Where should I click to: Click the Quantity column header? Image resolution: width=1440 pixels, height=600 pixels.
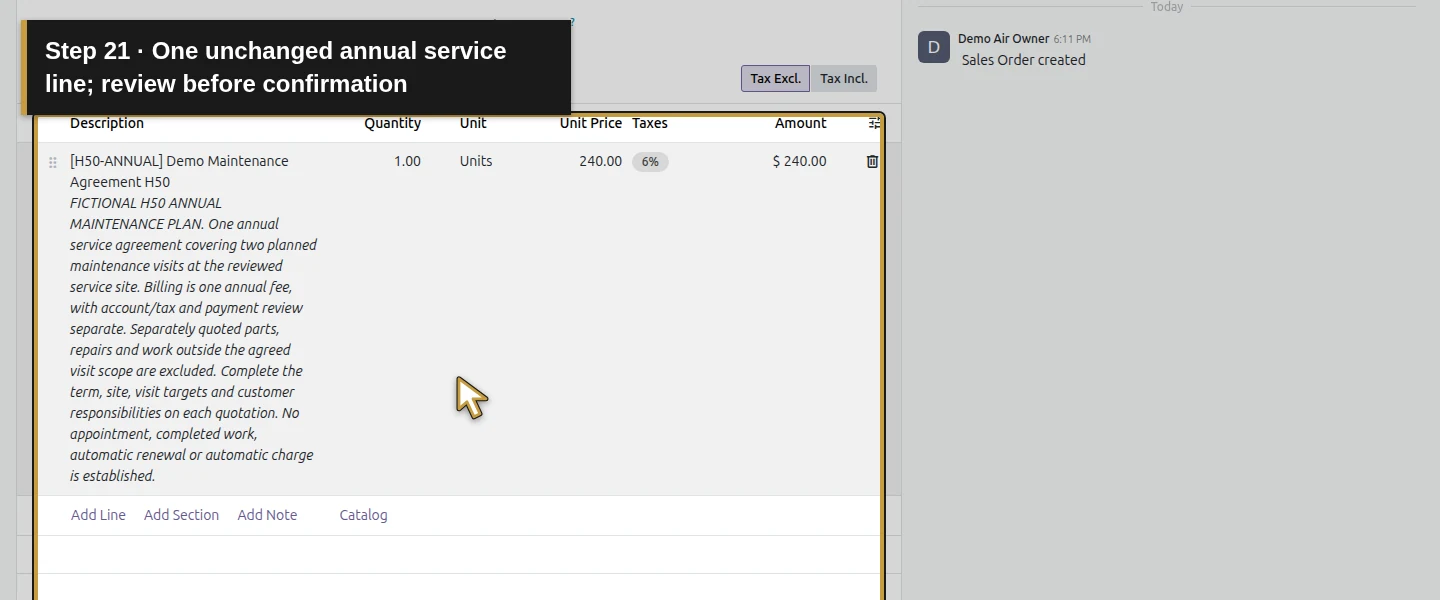(392, 123)
